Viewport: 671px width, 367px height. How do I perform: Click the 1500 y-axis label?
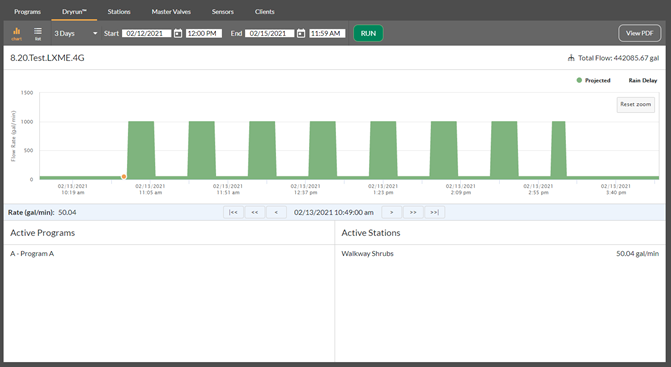click(x=27, y=93)
